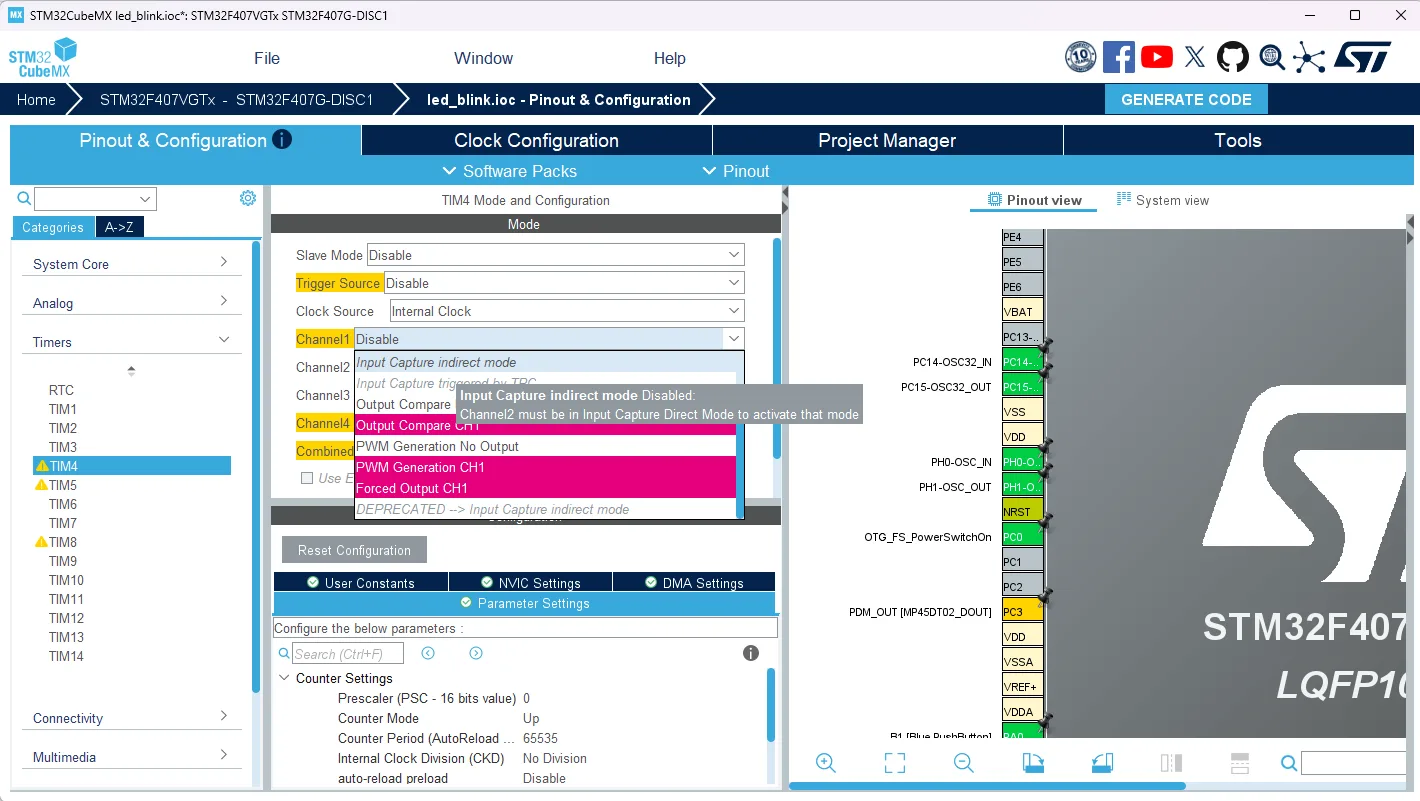Open the Window menu
Viewport: 1420px width, 801px height.
(x=483, y=58)
